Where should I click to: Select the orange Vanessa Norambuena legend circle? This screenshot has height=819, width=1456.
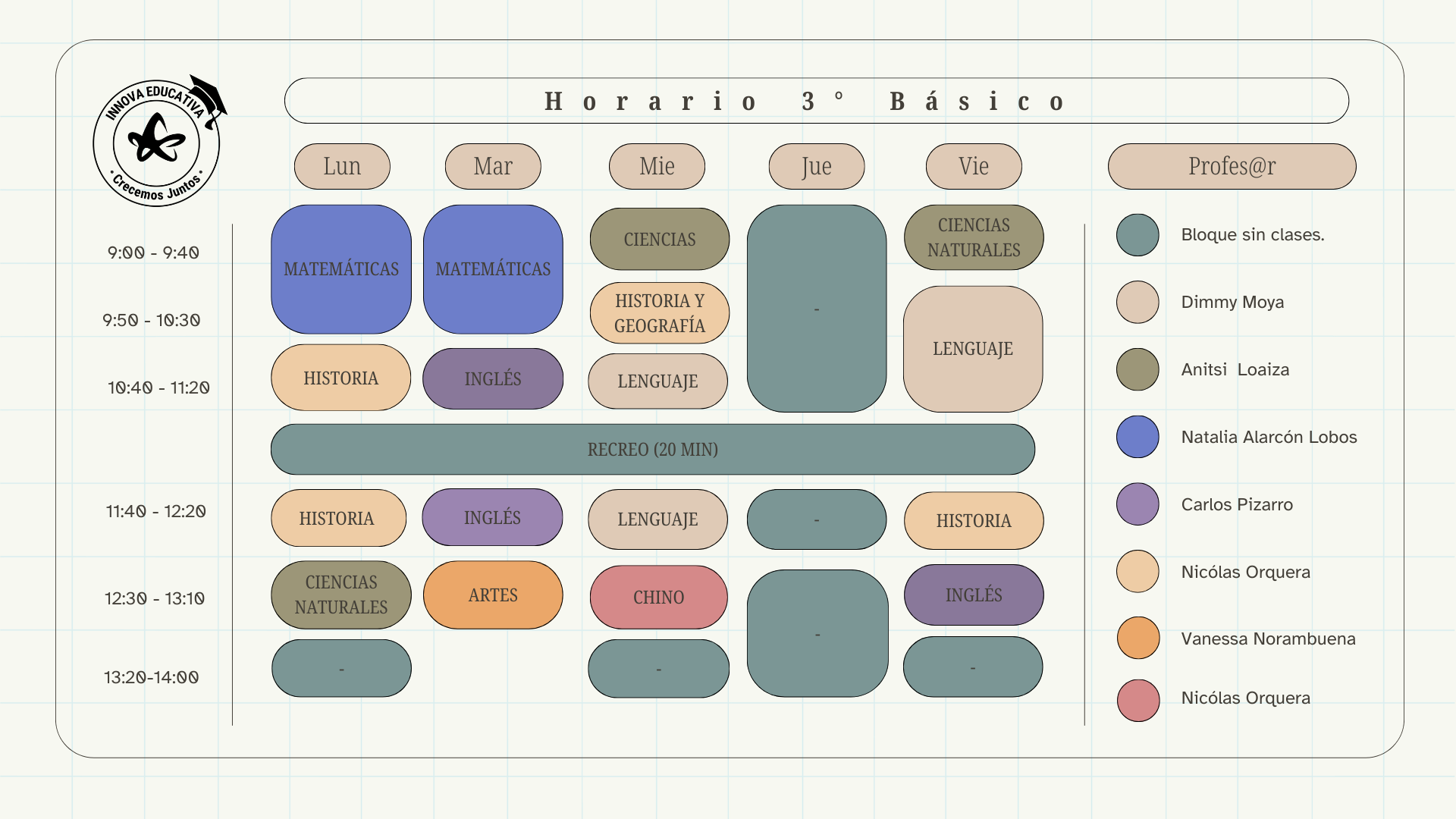(x=1137, y=639)
